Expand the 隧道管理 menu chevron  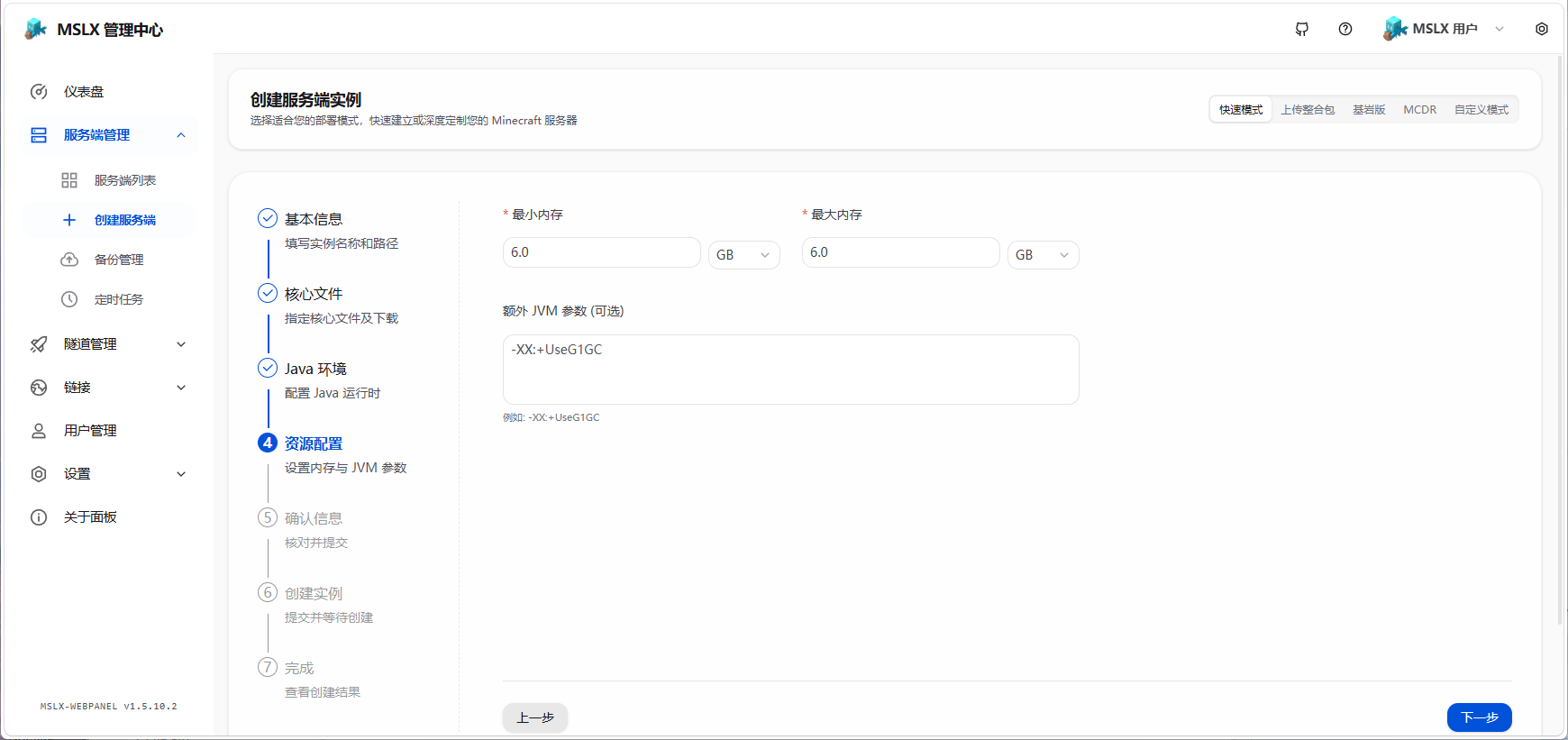point(181,344)
